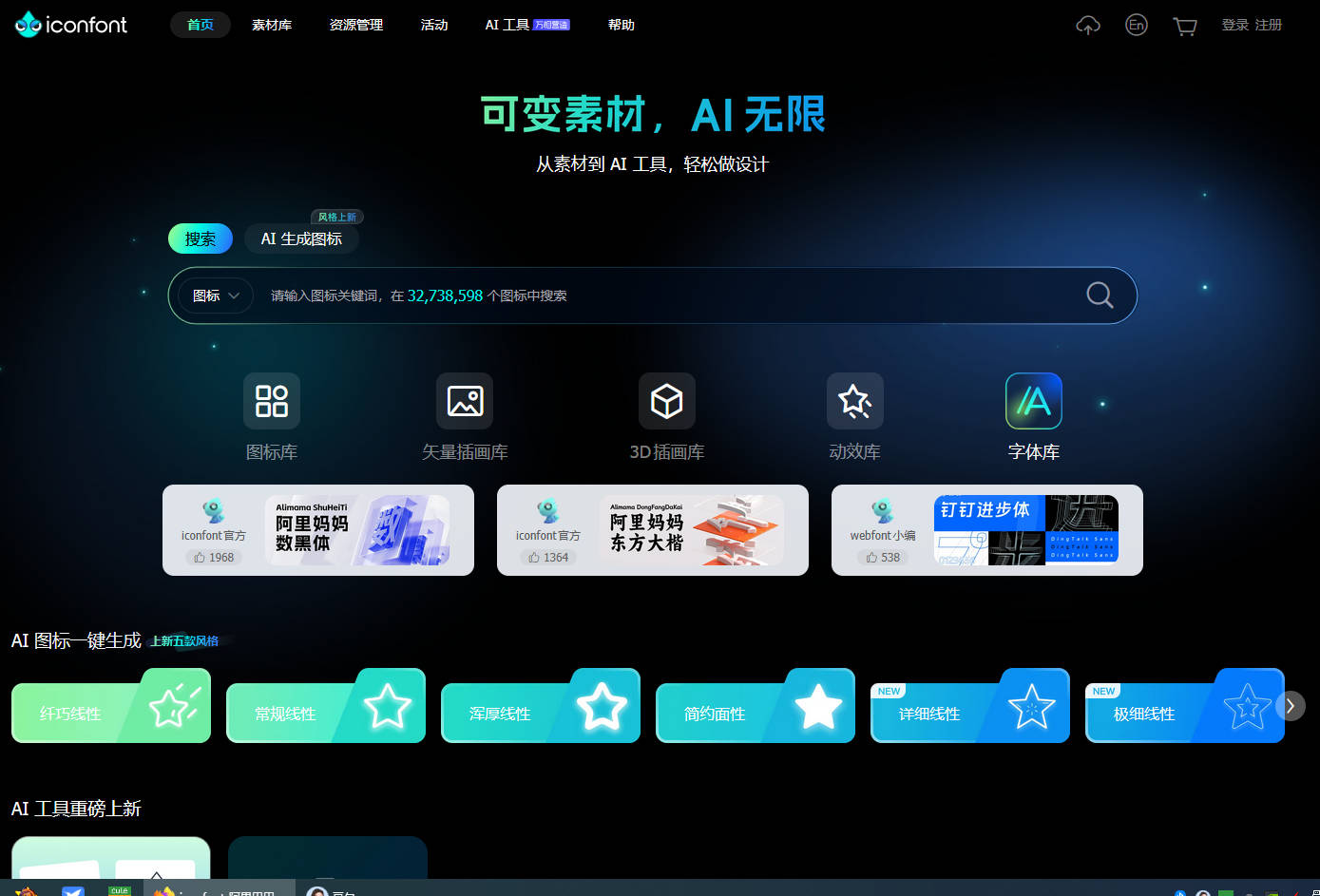Switch language with the En icon
This screenshot has width=1320, height=896.
tap(1136, 26)
